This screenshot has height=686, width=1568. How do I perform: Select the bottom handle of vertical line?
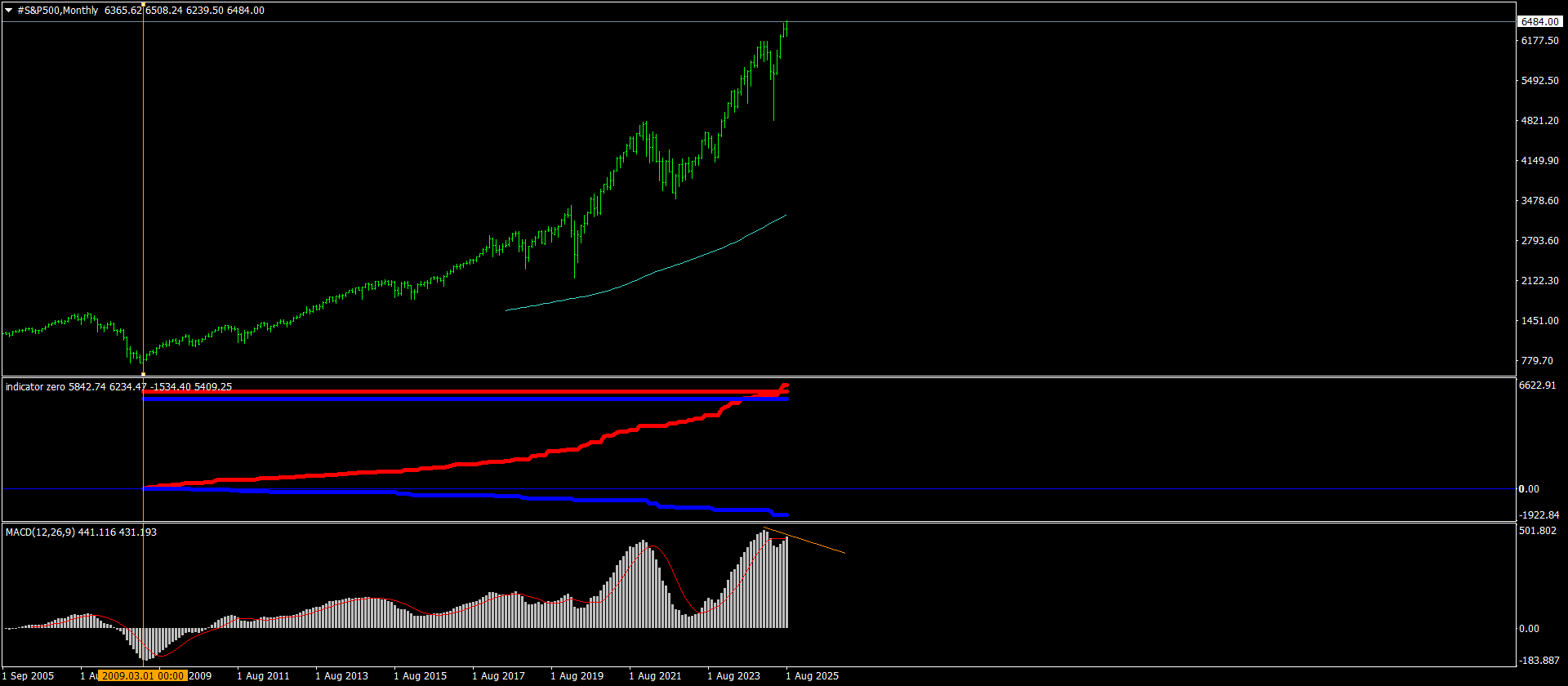click(144, 374)
